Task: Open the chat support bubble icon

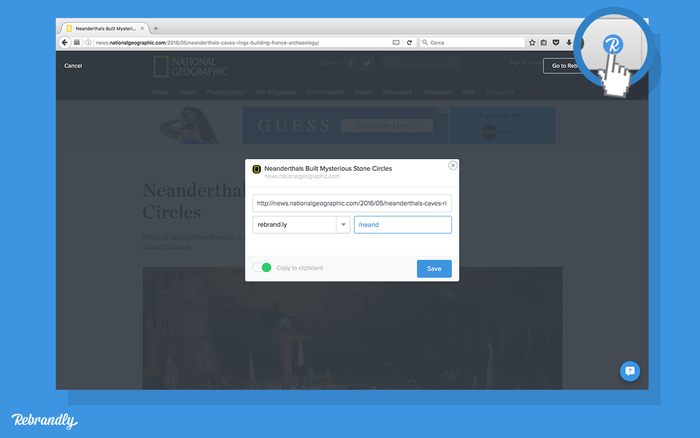Action: click(x=630, y=371)
